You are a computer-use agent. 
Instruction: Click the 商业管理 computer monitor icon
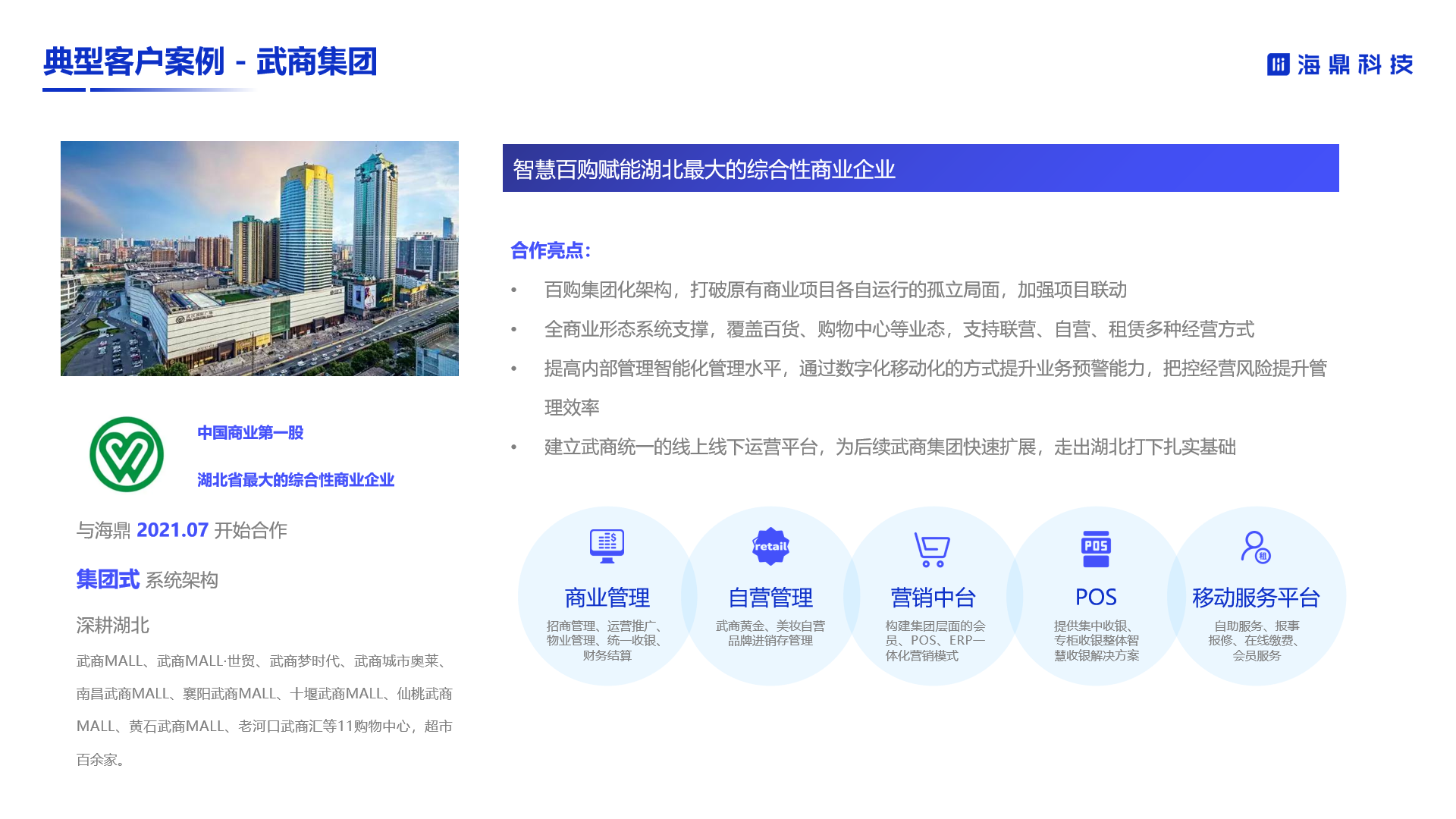[607, 546]
